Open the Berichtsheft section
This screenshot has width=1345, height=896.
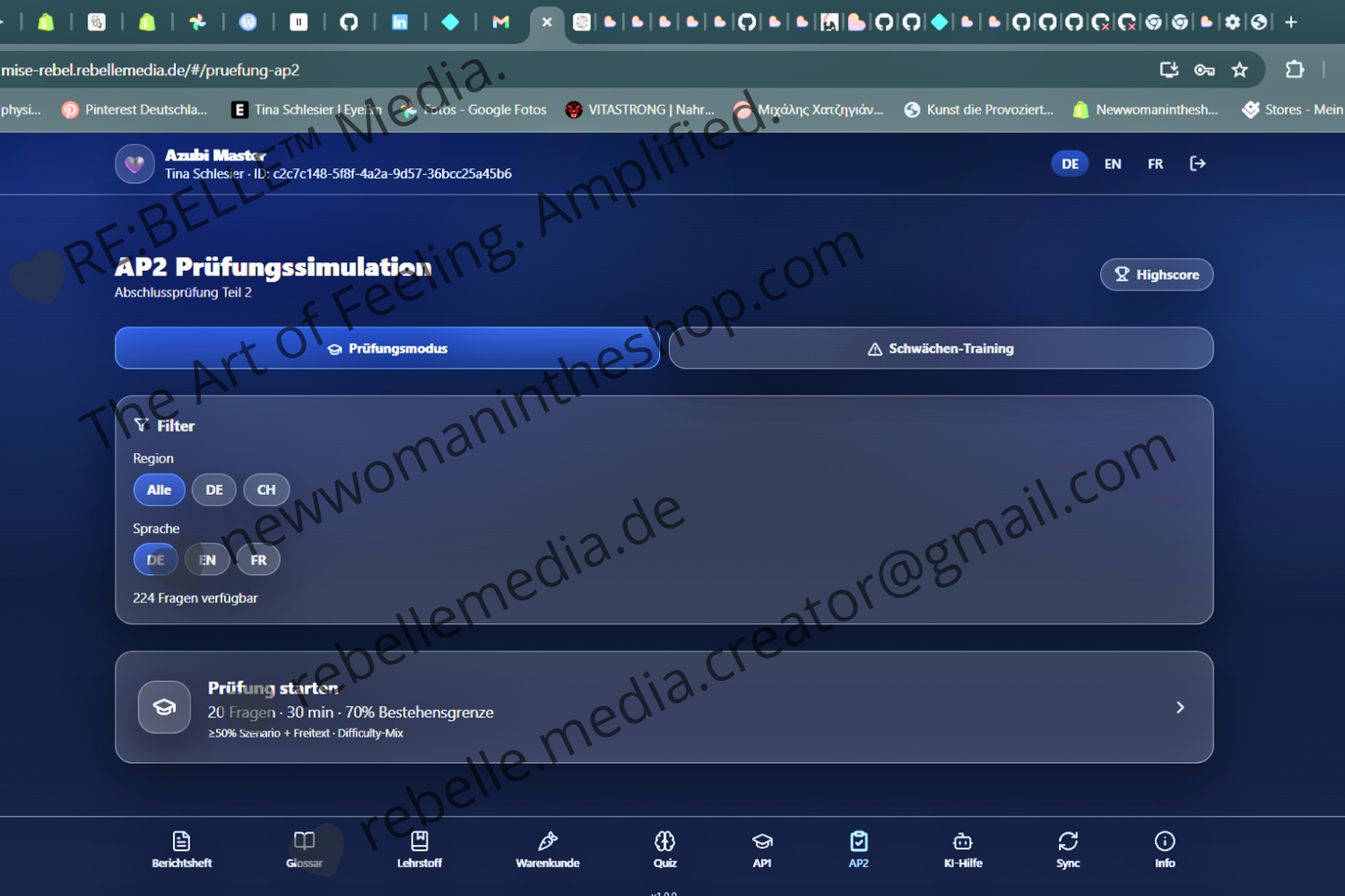click(x=182, y=849)
